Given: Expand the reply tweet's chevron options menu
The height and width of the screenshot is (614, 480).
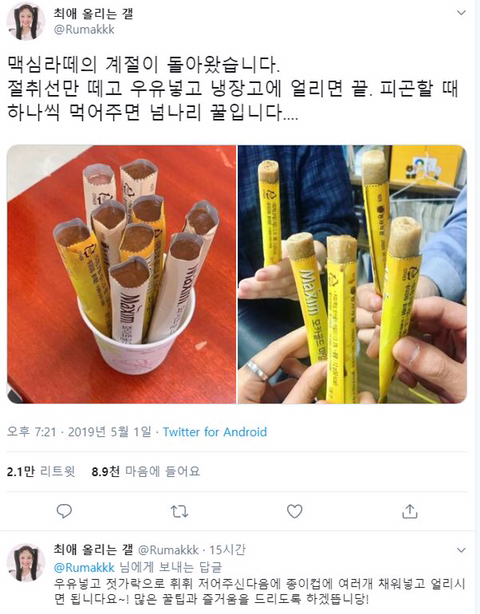Looking at the screenshot, I should [x=461, y=550].
